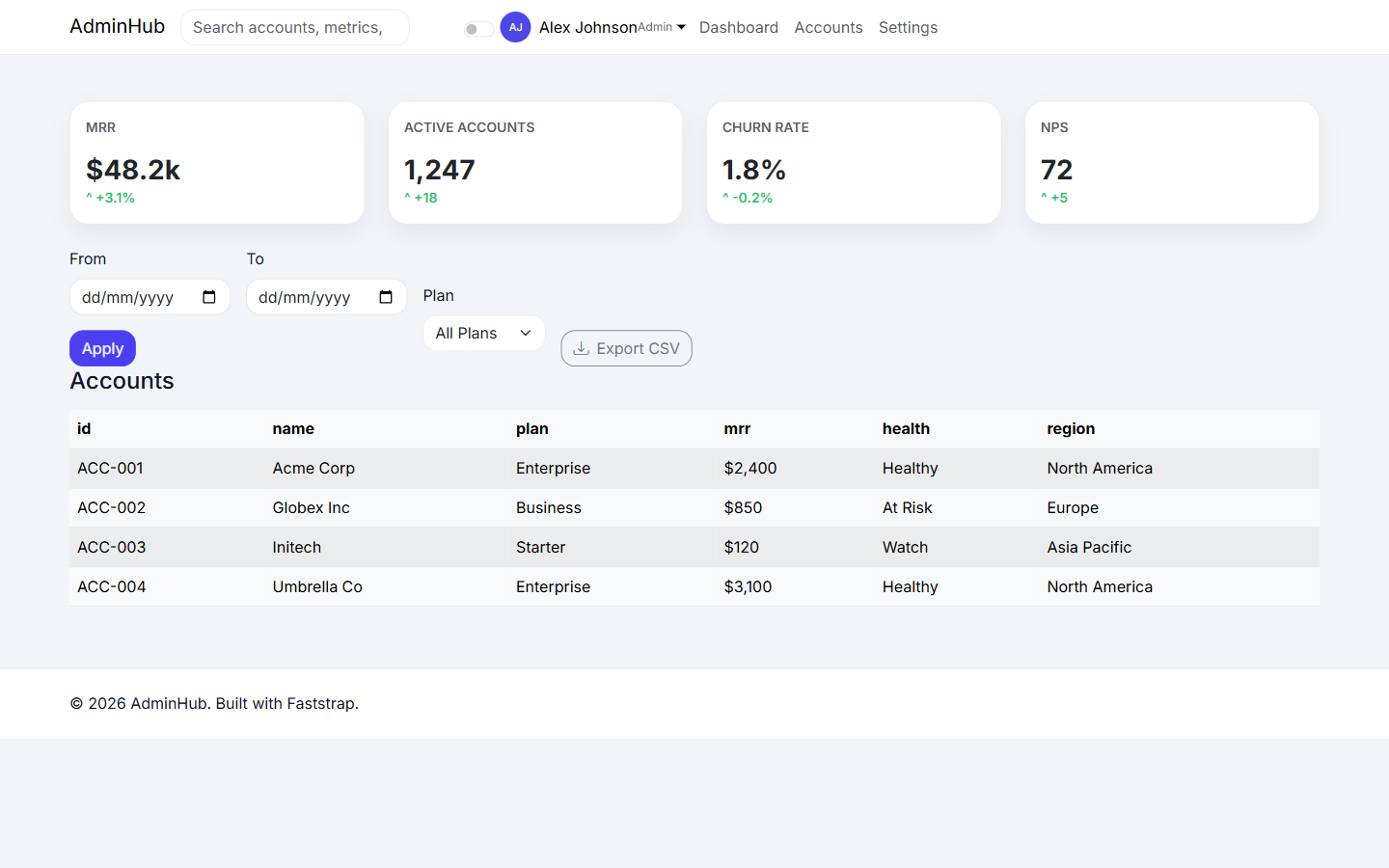Viewport: 1389px width, 868px height.
Task: Click the Active Accounts 1,247 card
Action: click(535, 163)
